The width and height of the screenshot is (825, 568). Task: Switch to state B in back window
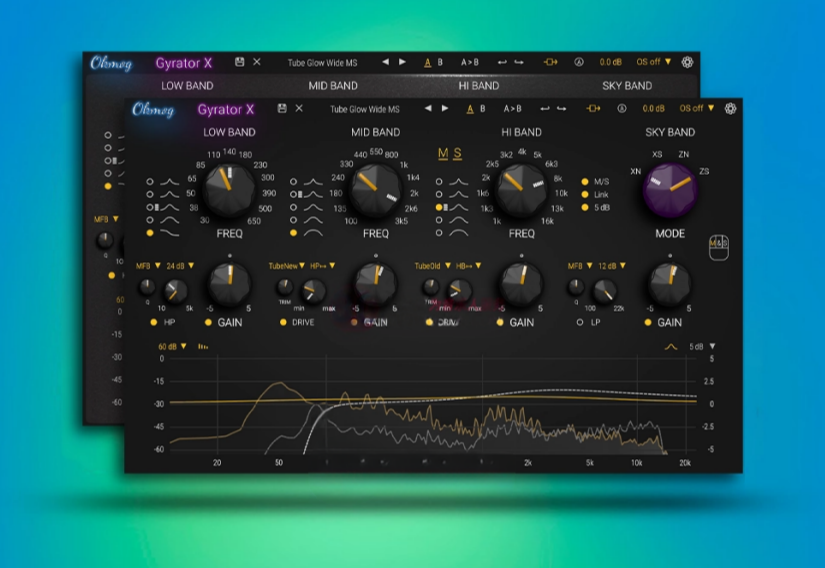[x=440, y=62]
